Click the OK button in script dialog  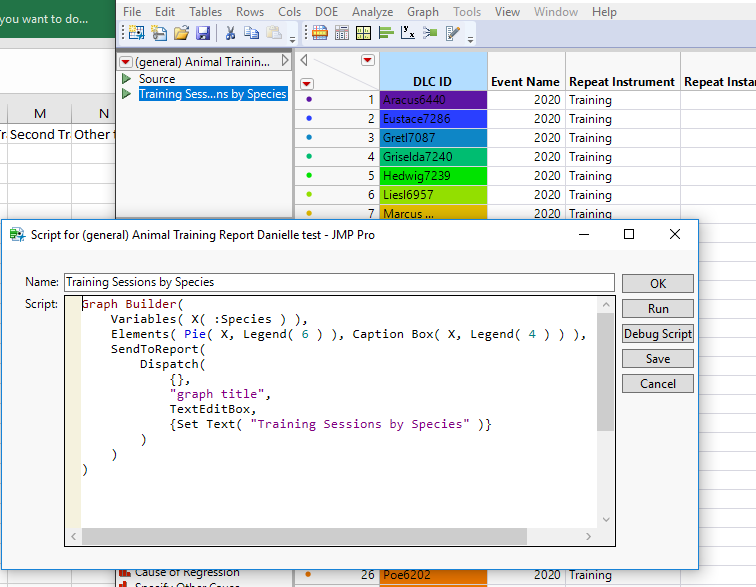(657, 283)
